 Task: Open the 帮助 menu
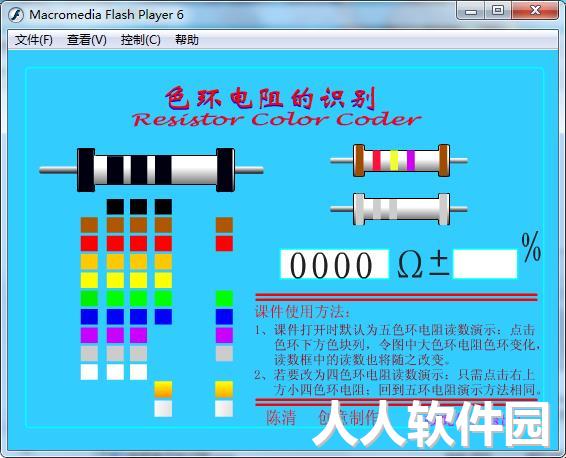pyautogui.click(x=187, y=40)
